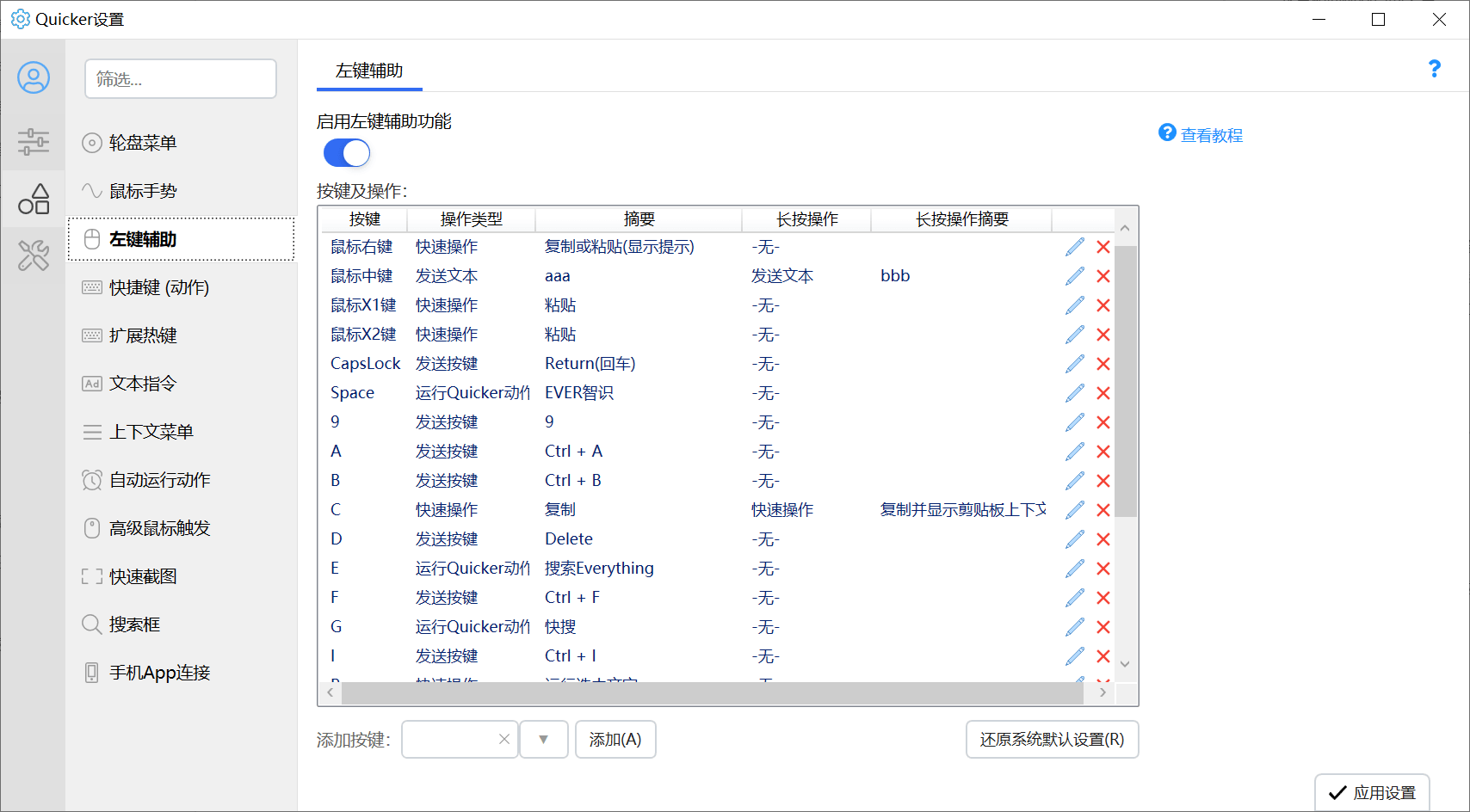Image resolution: width=1470 pixels, height=812 pixels.
Task: Click the table scroll down arrow
Action: [x=1125, y=664]
